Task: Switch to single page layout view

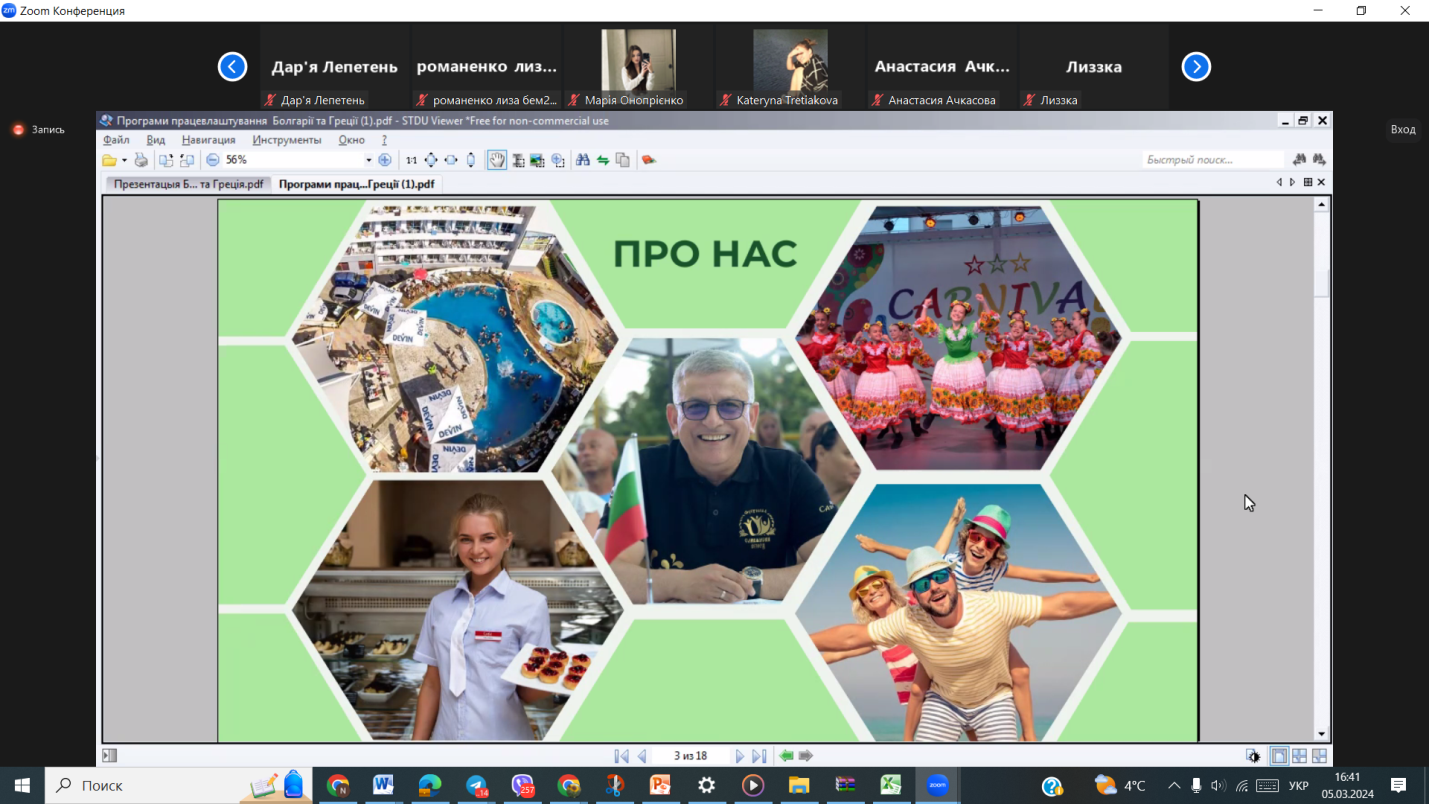Action: pos(1279,756)
